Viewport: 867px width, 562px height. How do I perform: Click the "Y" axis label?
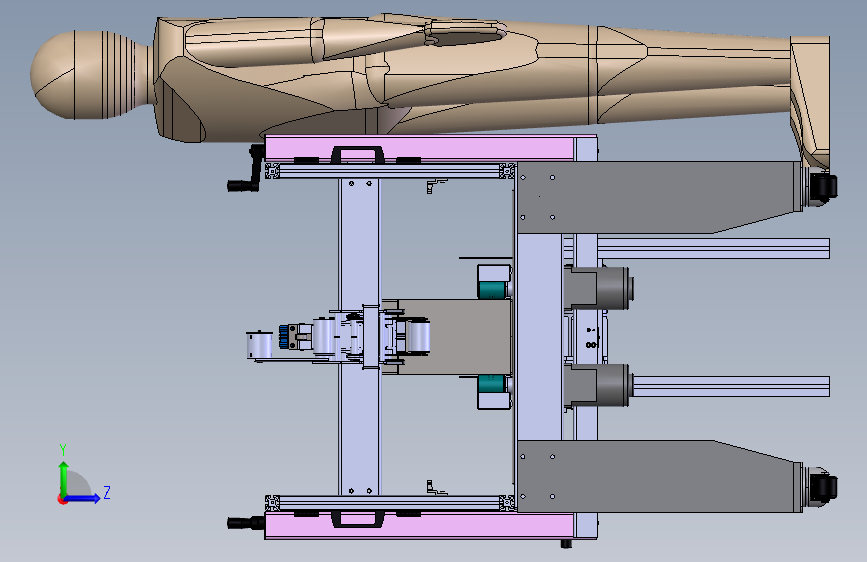click(x=63, y=450)
